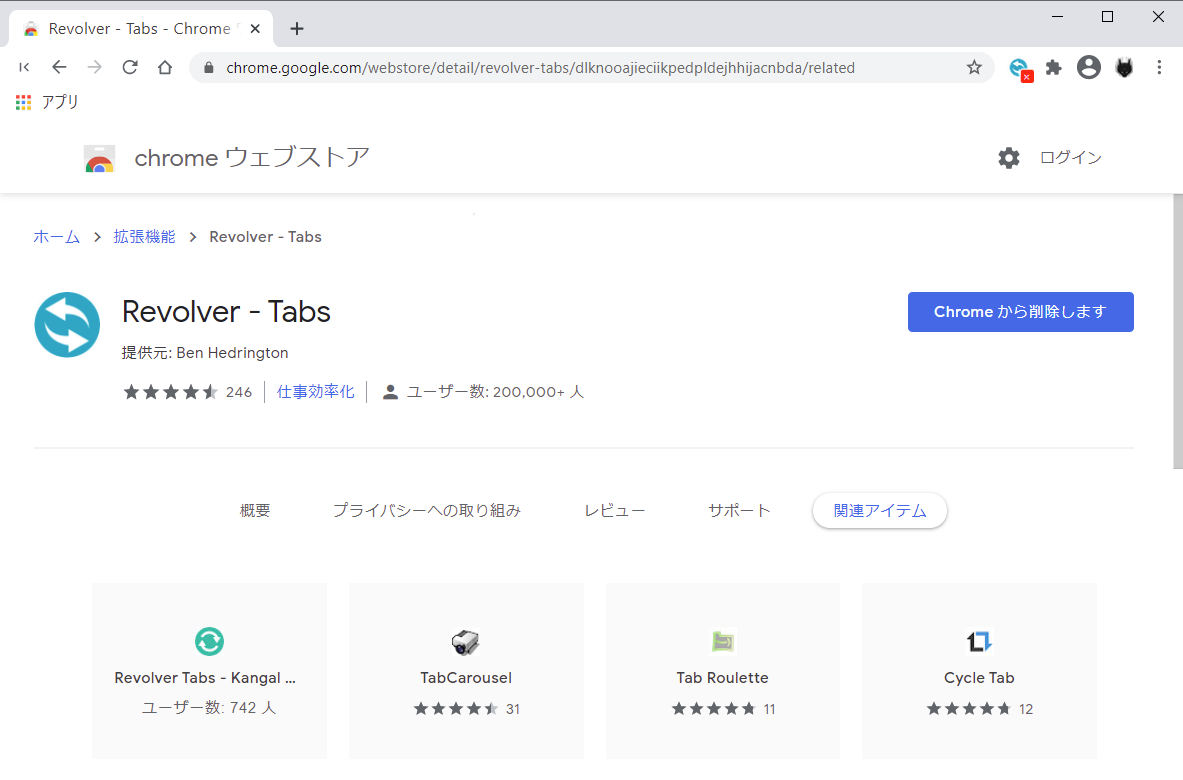The height and width of the screenshot is (780, 1183).
Task: Click the Chrome から削除します button
Action: tap(1020, 312)
